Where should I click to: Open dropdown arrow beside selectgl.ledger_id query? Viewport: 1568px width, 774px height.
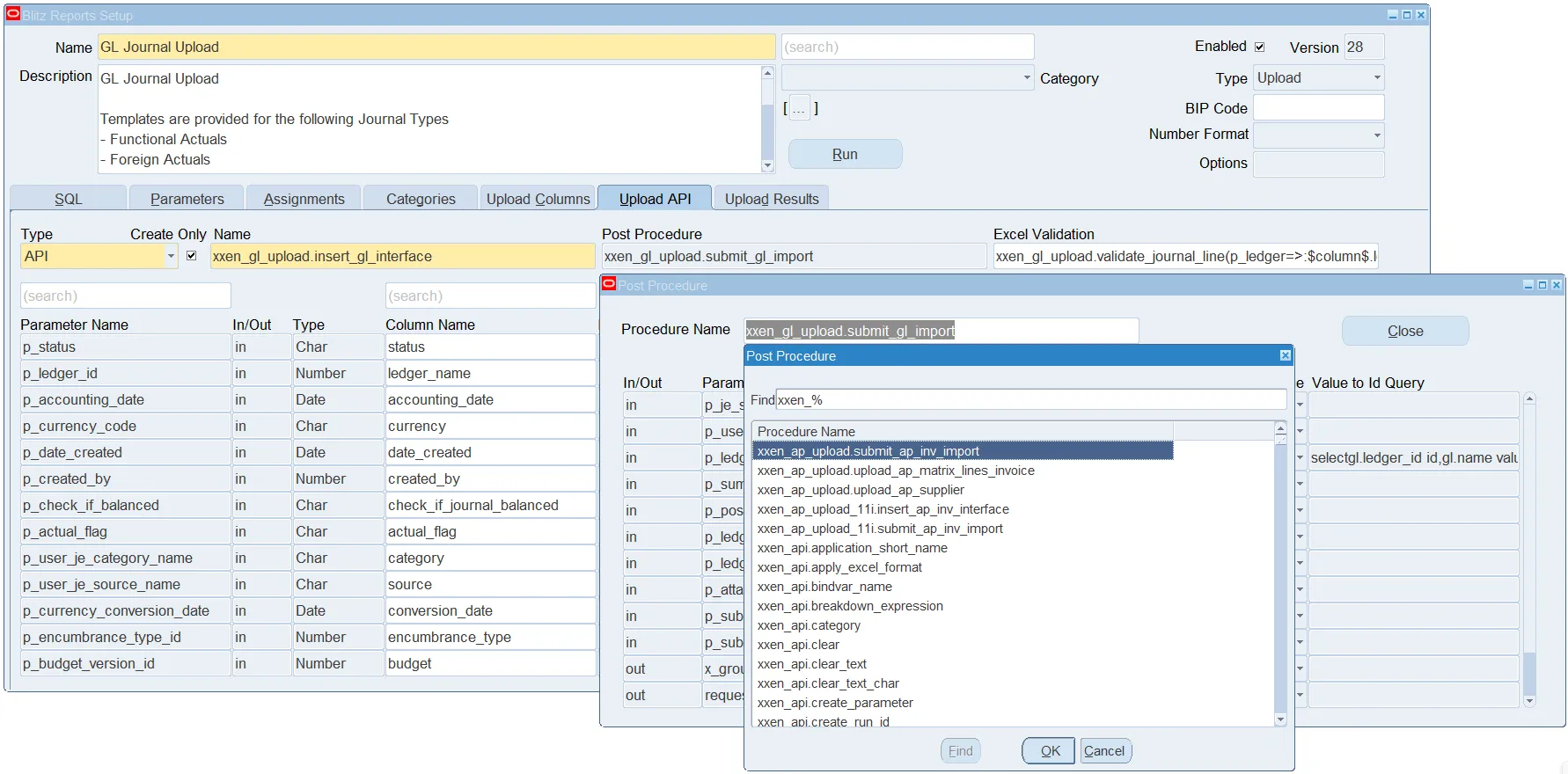(x=1300, y=457)
